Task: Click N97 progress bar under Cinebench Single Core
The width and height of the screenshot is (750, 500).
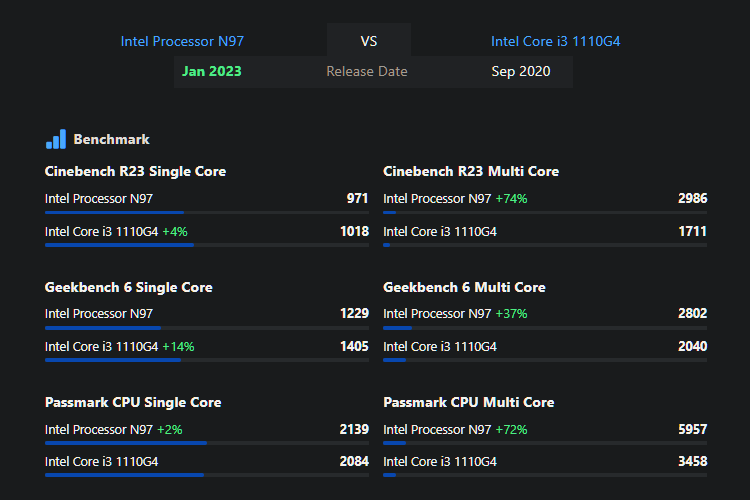Action: [x=207, y=212]
